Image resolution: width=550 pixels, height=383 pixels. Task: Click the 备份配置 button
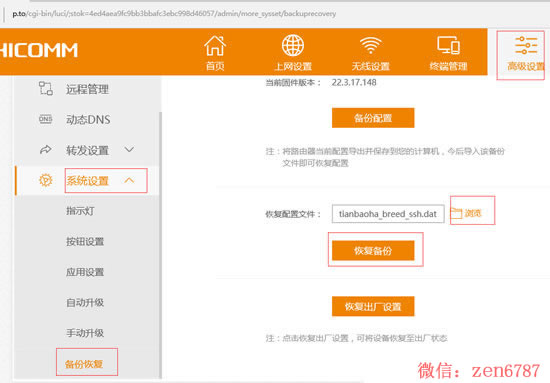373,118
